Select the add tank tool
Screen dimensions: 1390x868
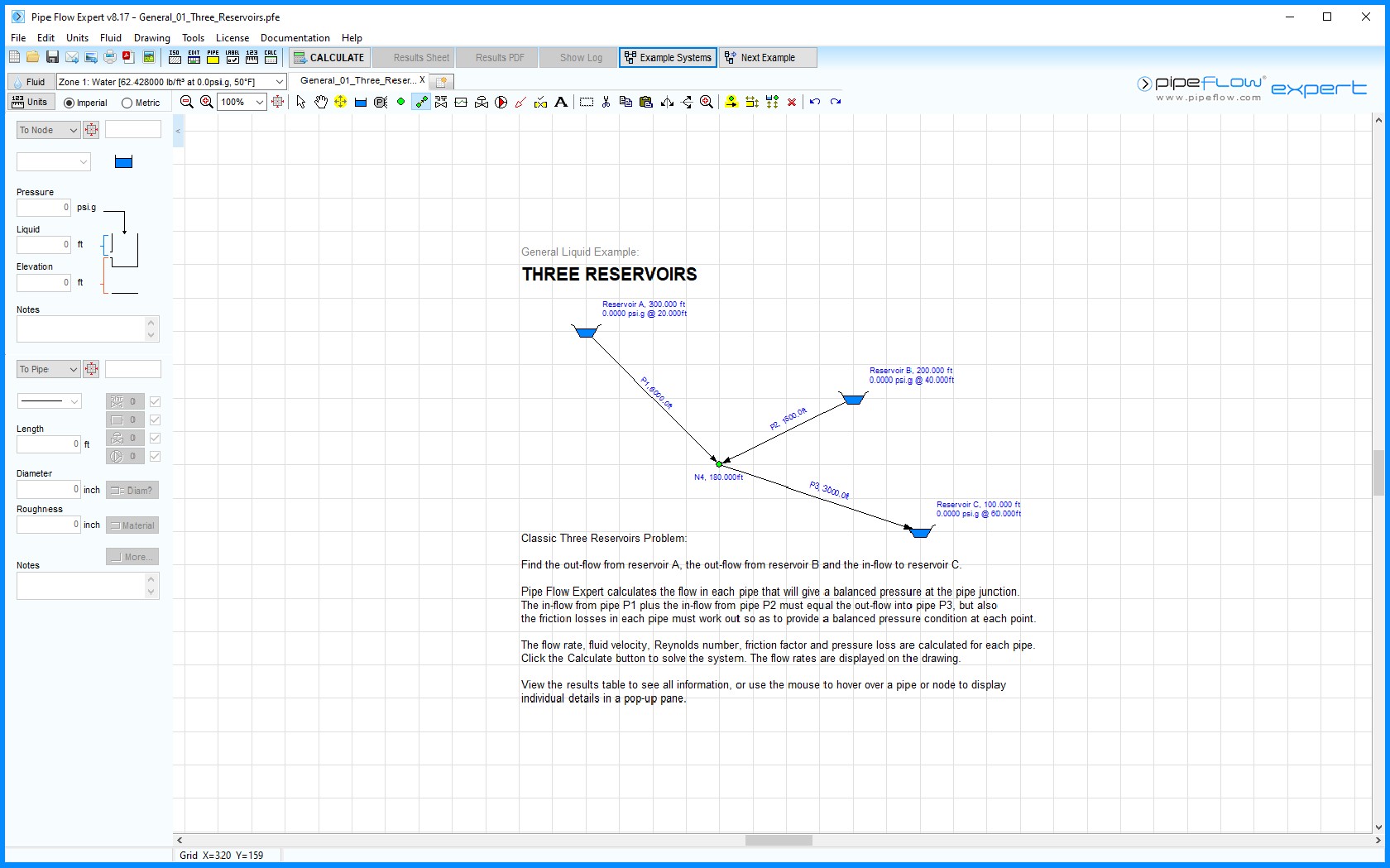coord(361,102)
